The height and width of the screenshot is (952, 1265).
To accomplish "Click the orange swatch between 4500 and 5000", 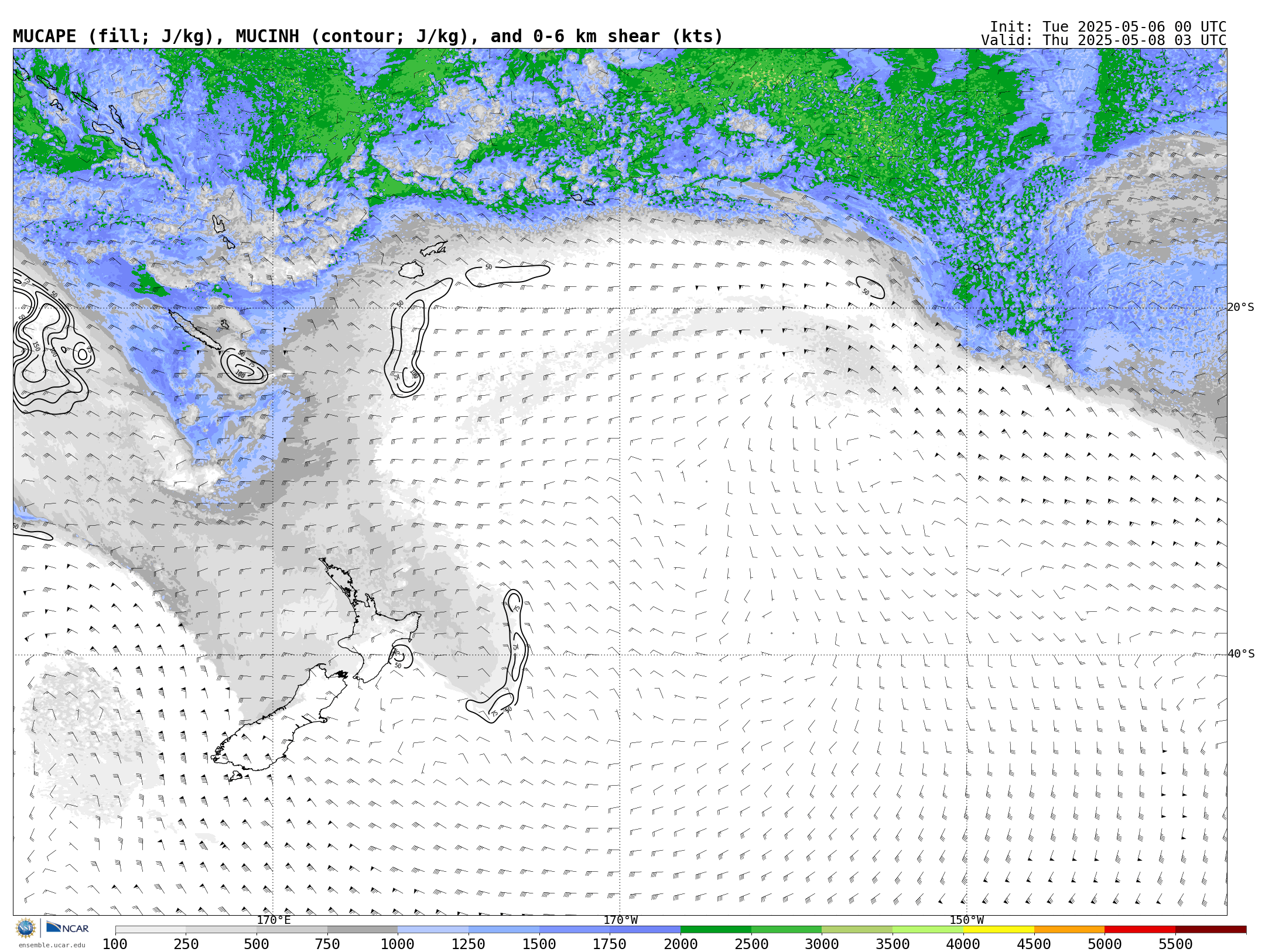I will point(1069,930).
